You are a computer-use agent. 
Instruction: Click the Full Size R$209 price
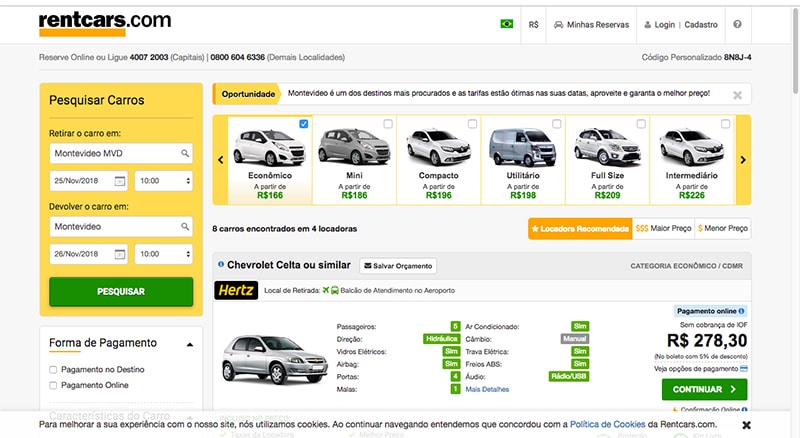(607, 195)
